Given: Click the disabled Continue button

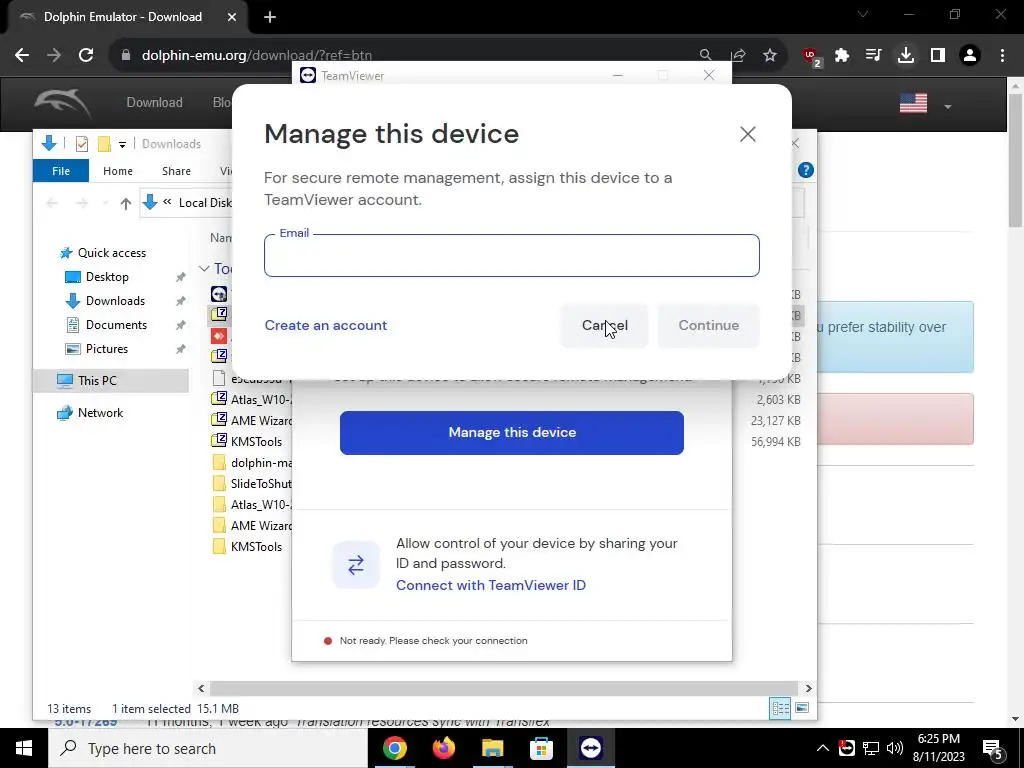Looking at the screenshot, I should point(709,325).
